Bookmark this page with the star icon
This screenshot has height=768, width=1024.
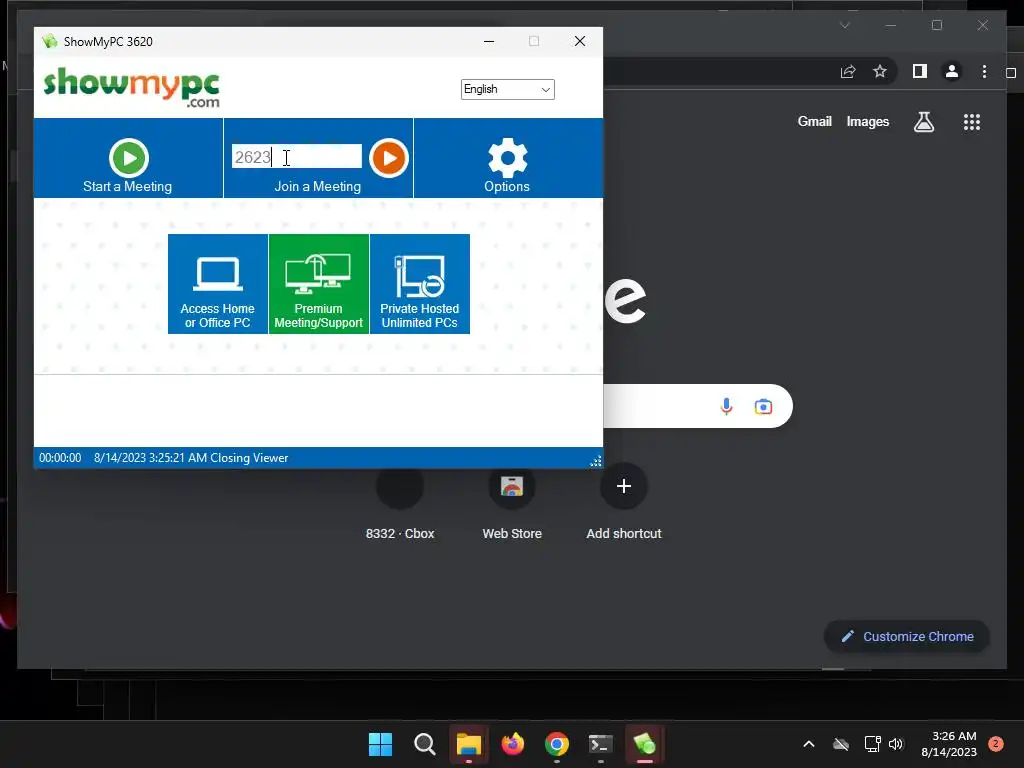(880, 71)
